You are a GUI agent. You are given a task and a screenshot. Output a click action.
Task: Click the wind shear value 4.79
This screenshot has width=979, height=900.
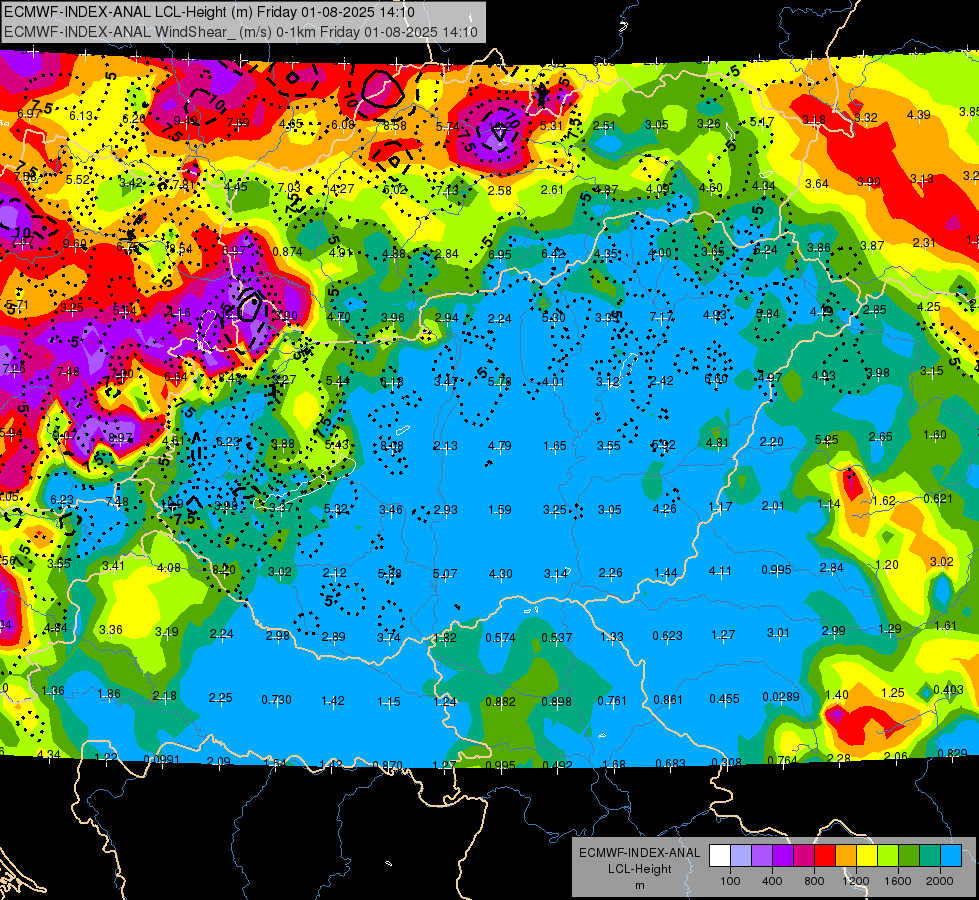(499, 445)
